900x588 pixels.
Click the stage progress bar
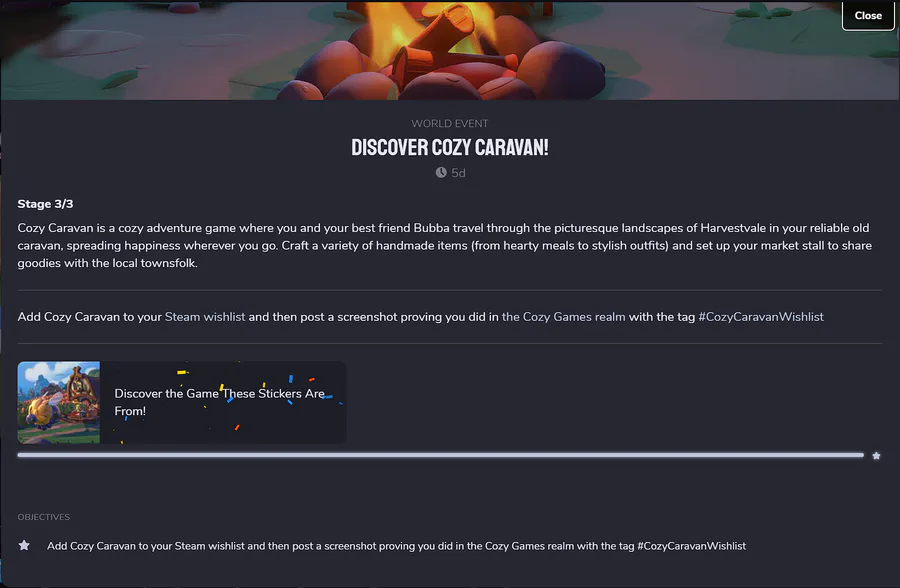[x=440, y=455]
